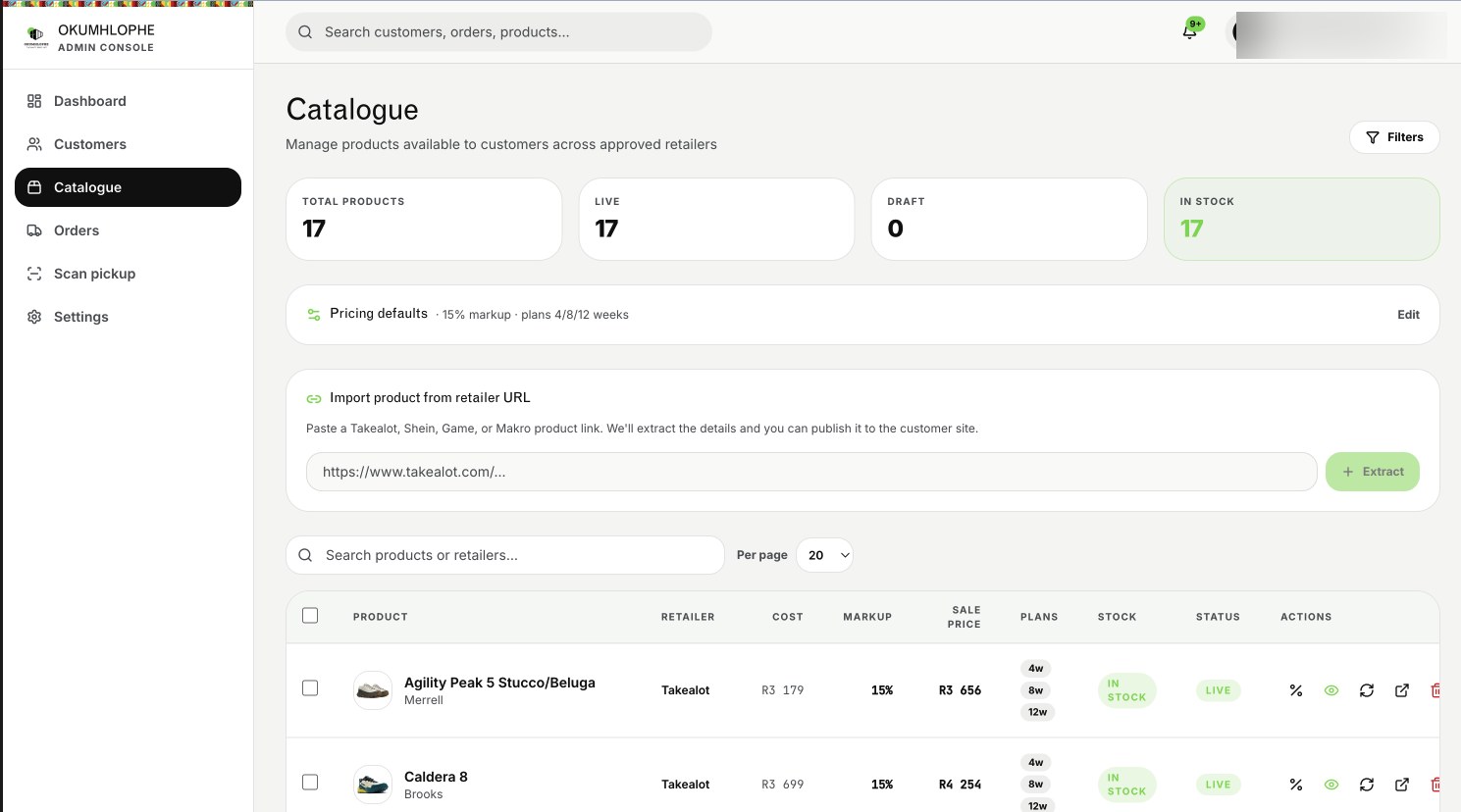
Task: Tick the Agility Peak 5 row checkbox
Action: (310, 688)
